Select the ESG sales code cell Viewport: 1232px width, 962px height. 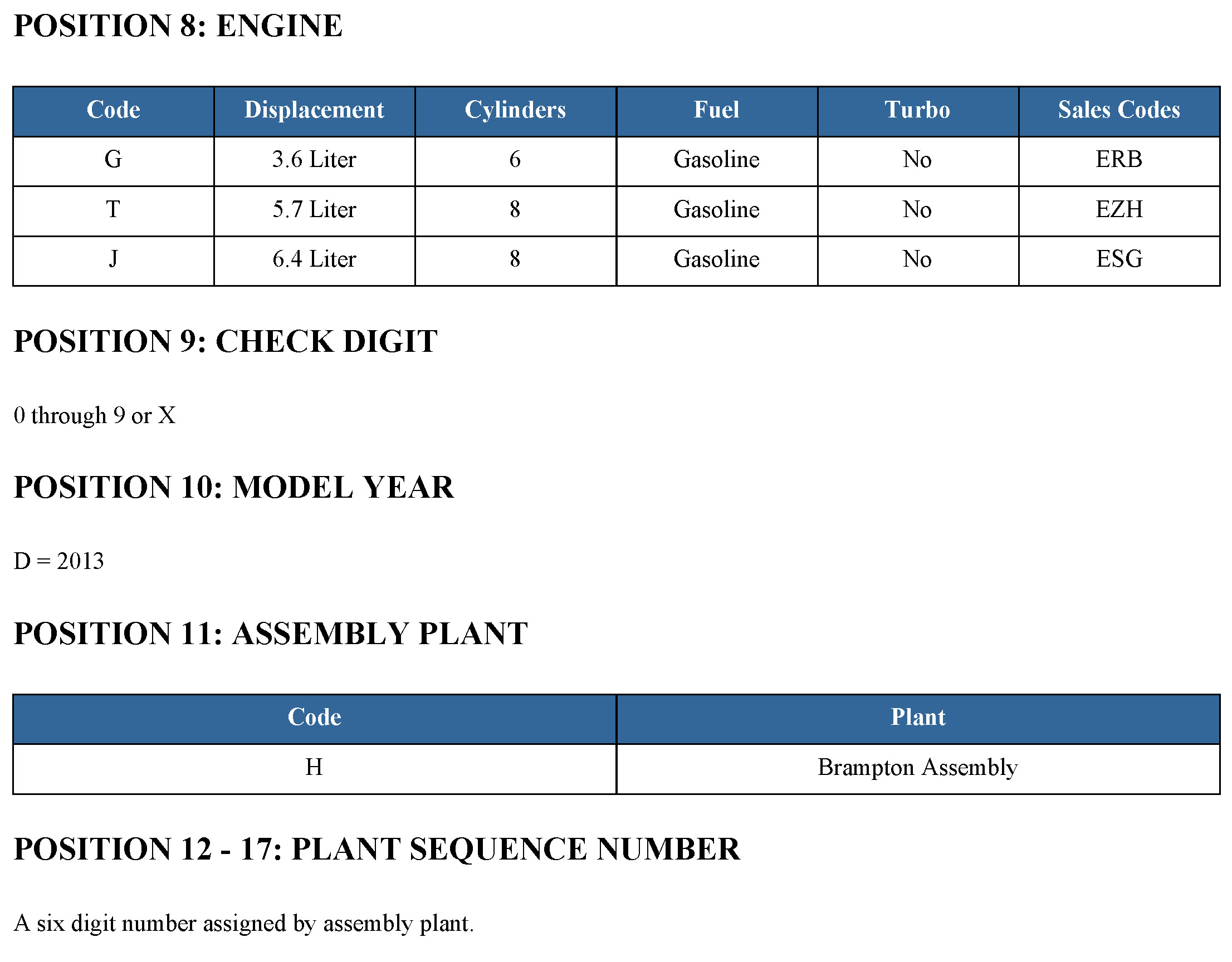coord(1118,259)
